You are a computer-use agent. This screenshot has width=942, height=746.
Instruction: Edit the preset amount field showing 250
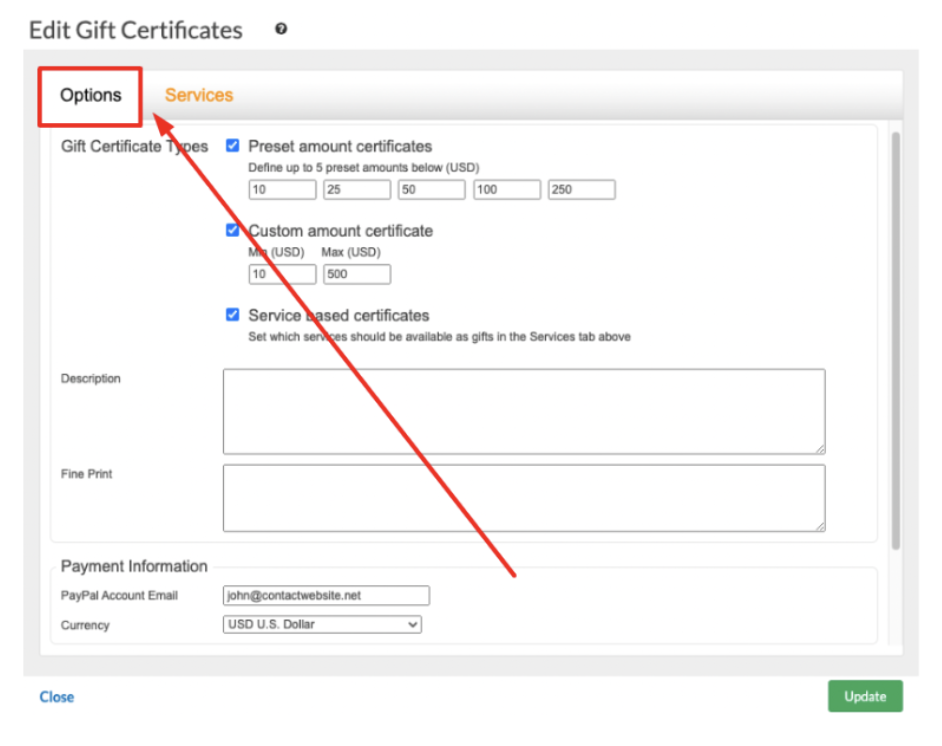coord(582,190)
